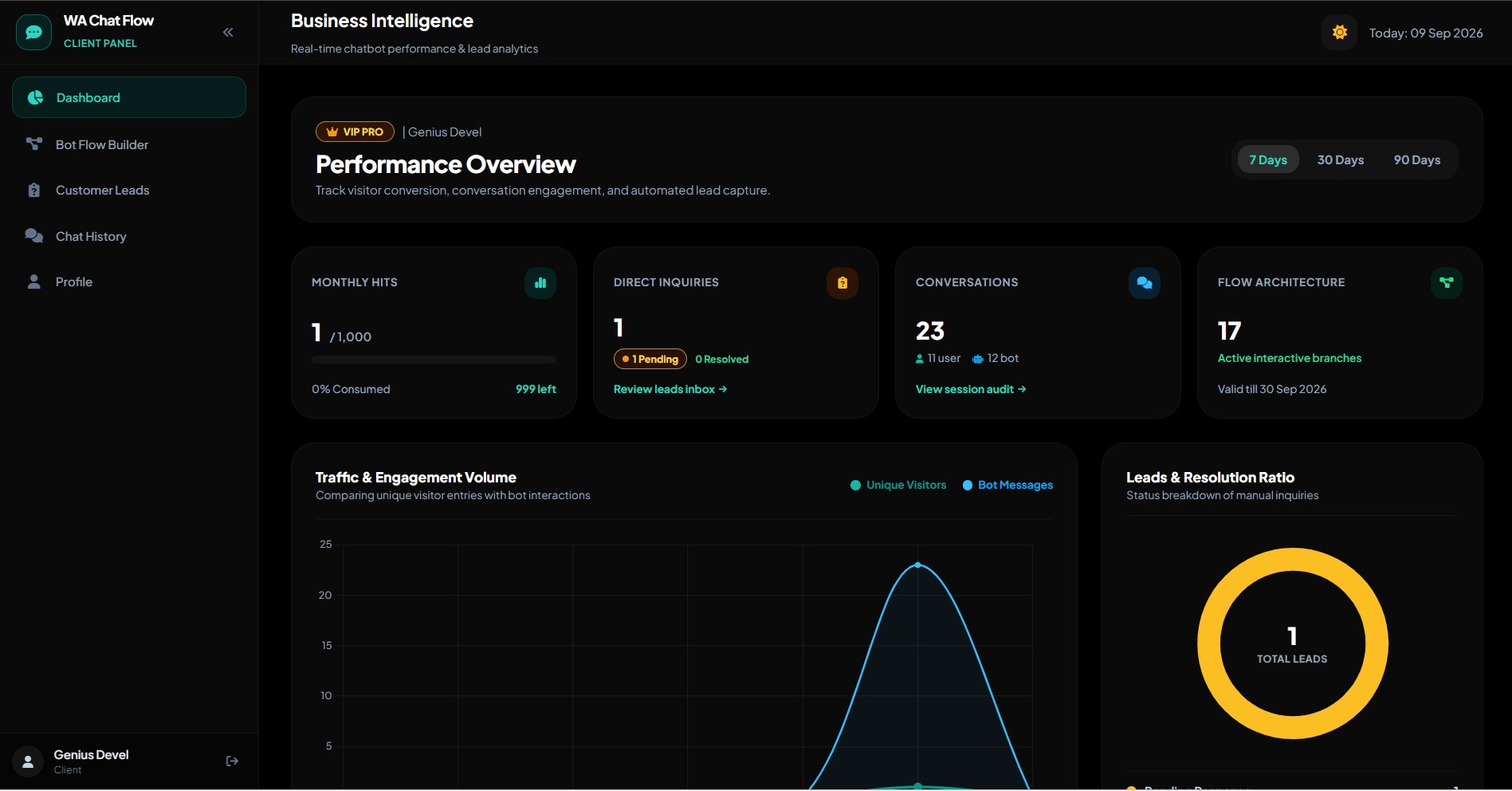Viewport: 1512px width, 791px height.
Task: Switch to 90 Days range
Action: click(1417, 159)
